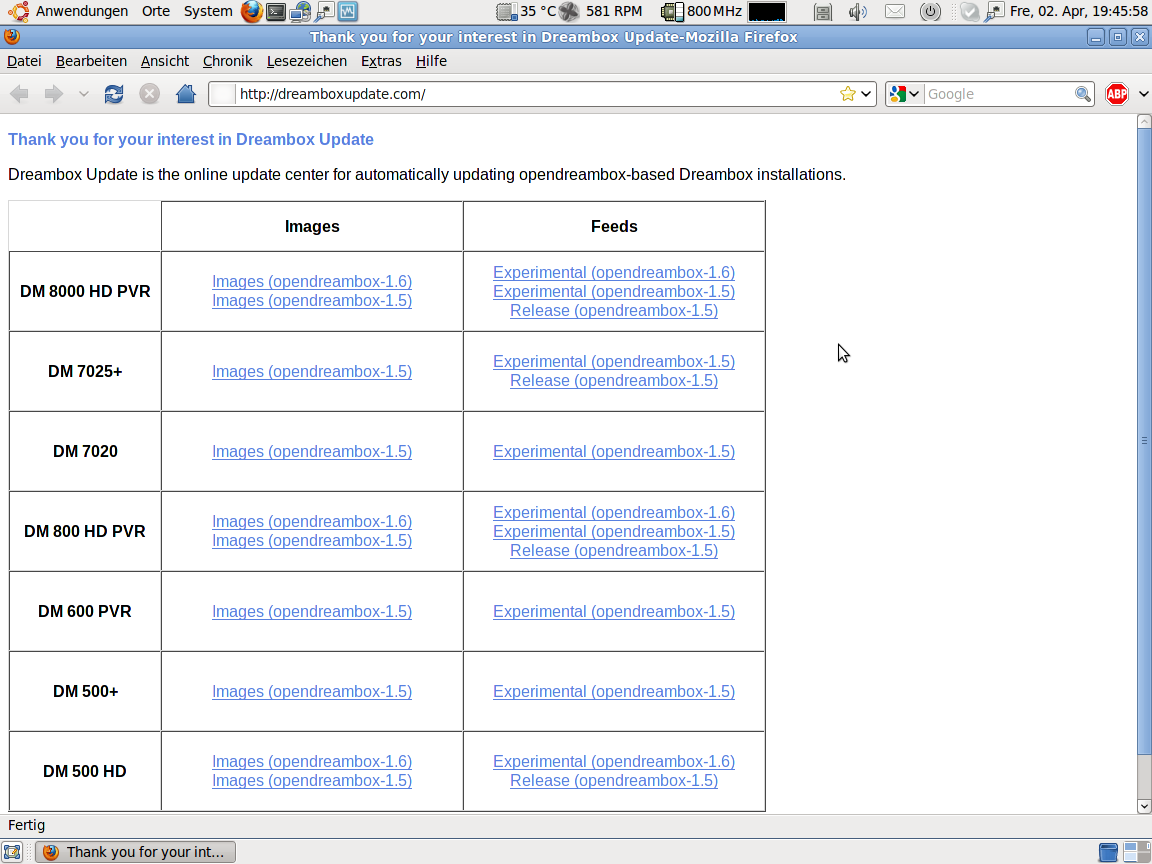The width and height of the screenshot is (1152, 864).
Task: Click the Adblock Plus ABP icon
Action: [x=1117, y=94]
